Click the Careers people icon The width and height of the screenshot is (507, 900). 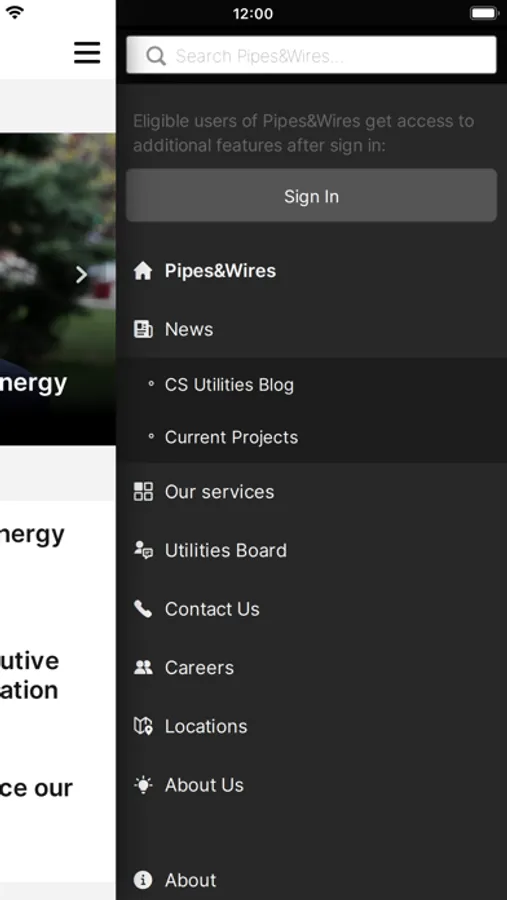143,668
